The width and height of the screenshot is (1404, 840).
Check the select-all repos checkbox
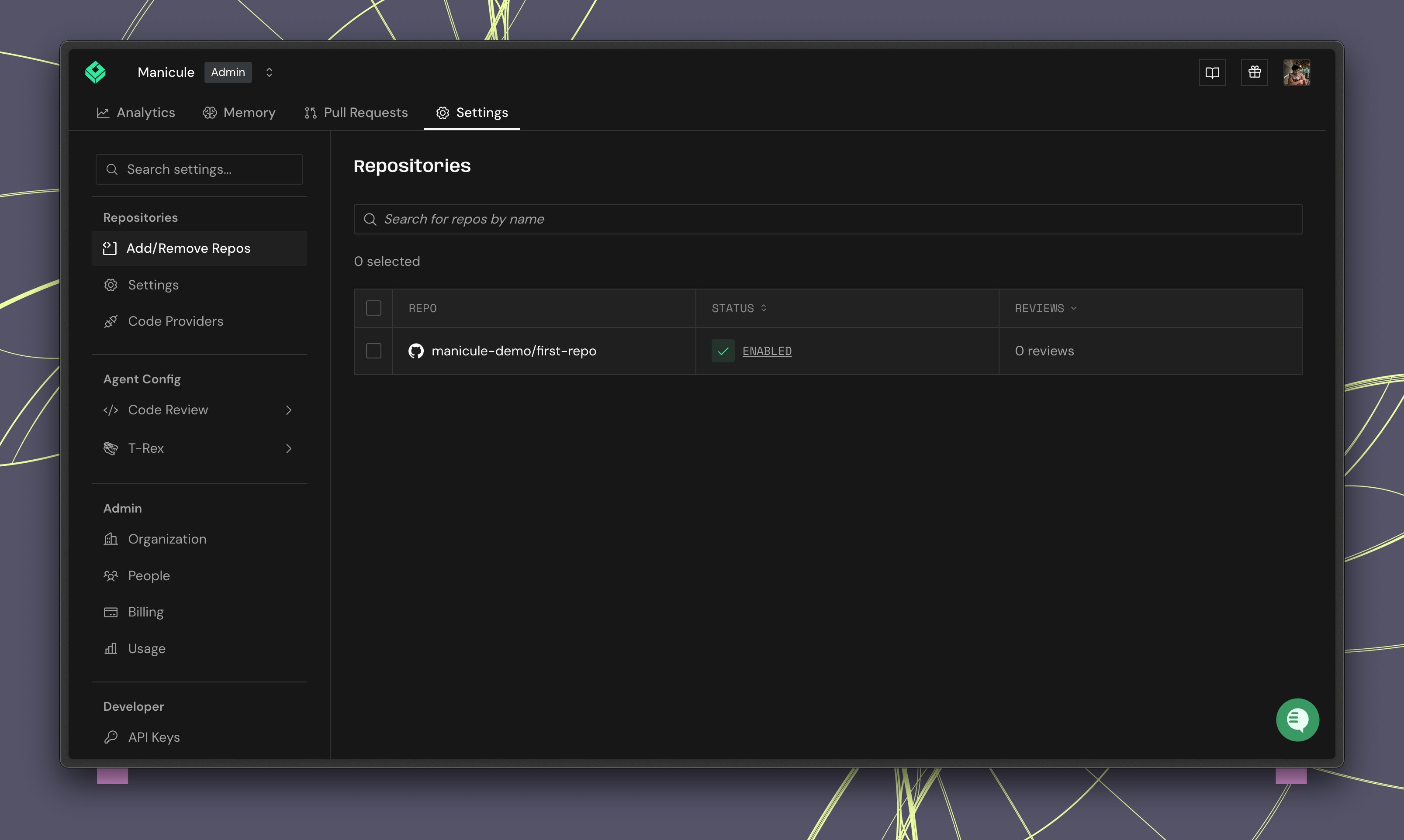(373, 308)
